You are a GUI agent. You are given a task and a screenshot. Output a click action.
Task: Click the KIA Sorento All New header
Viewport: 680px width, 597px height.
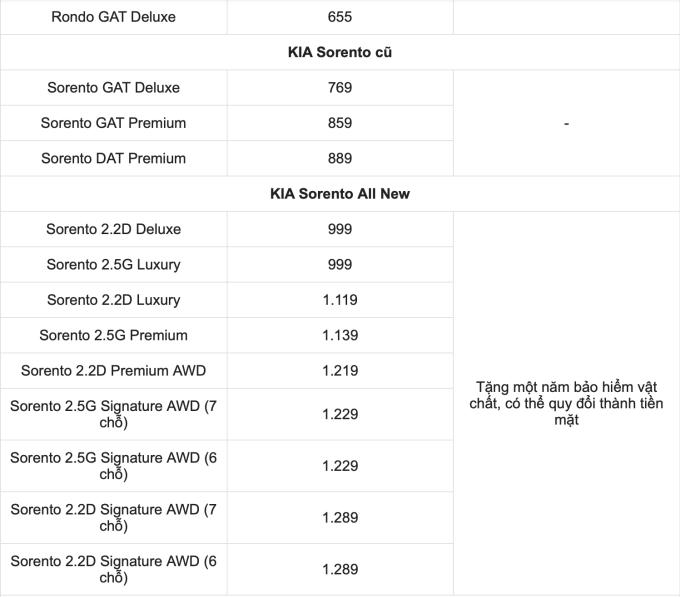click(x=340, y=194)
